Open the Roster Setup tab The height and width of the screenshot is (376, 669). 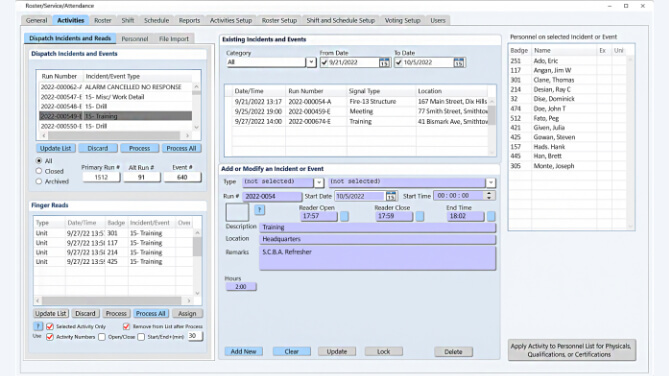point(279,20)
